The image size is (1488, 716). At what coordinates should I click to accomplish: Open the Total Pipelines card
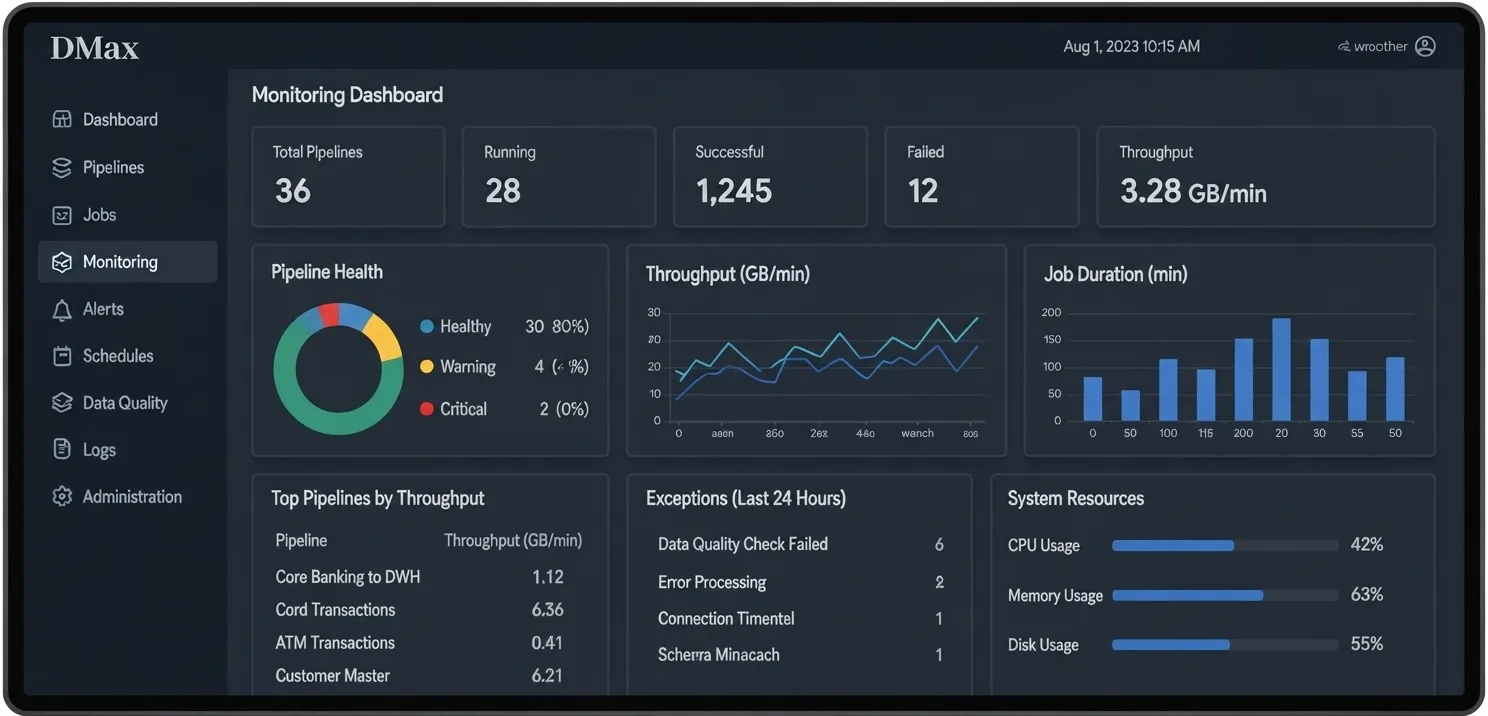coord(348,177)
